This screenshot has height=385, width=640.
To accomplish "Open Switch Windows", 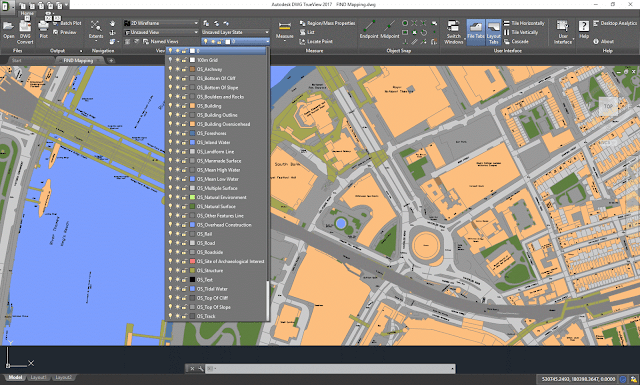I will pos(453,32).
